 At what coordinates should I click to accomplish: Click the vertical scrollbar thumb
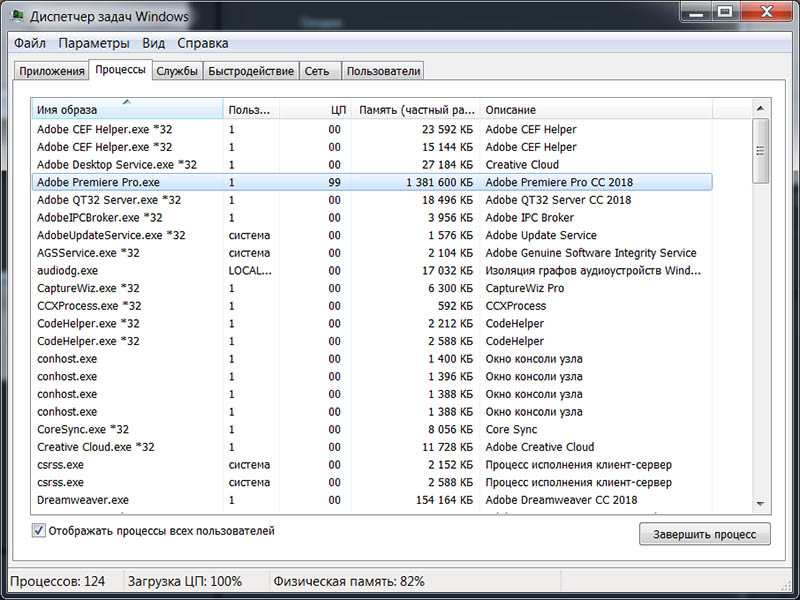pyautogui.click(x=760, y=151)
